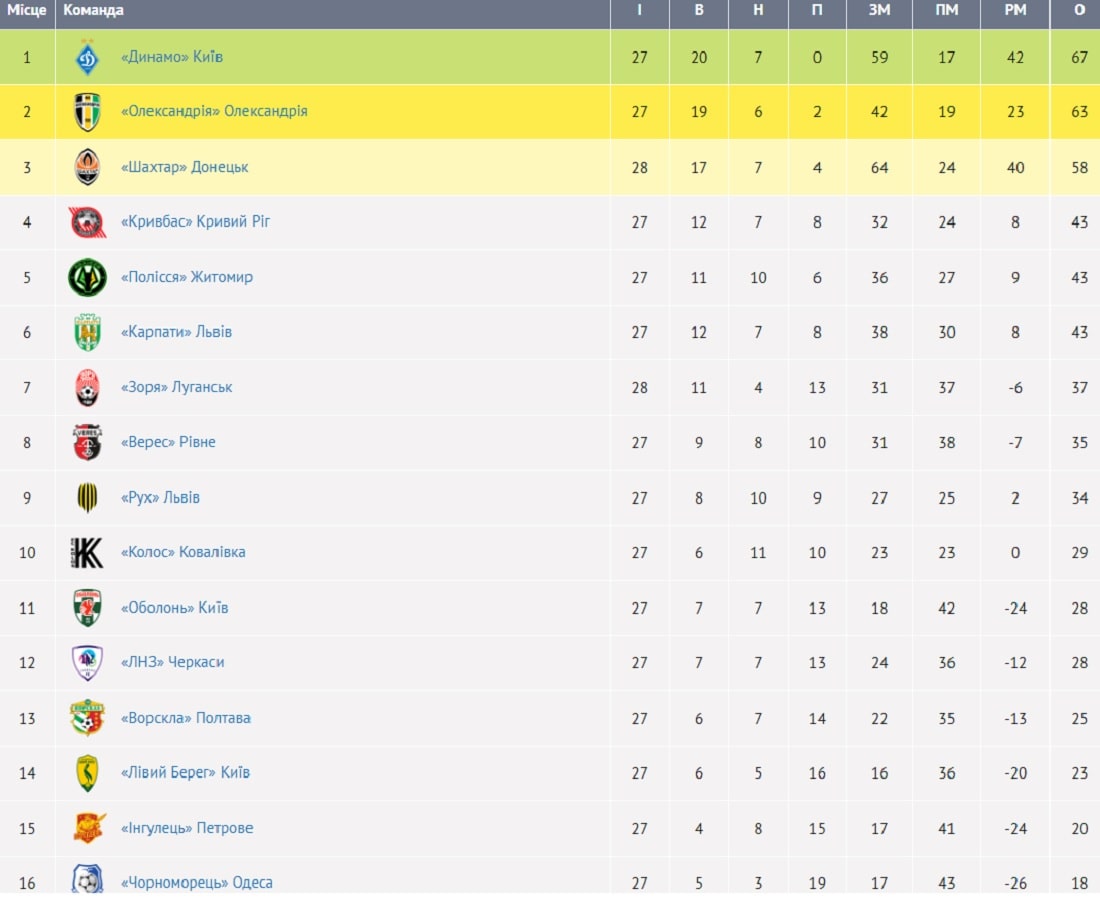Click the Shakhtar Donetsk club logo
The image size is (1100, 898).
click(88, 167)
